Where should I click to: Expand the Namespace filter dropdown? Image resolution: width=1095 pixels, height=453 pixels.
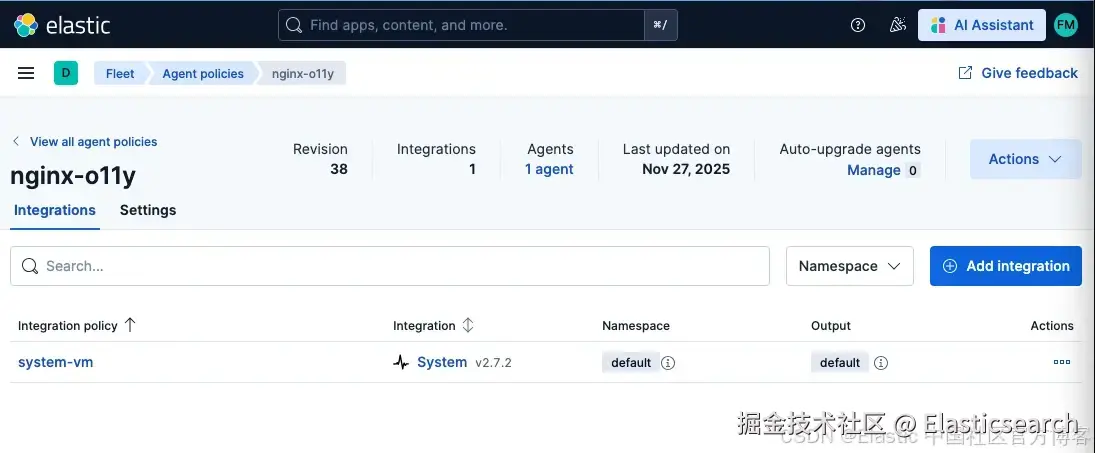849,266
